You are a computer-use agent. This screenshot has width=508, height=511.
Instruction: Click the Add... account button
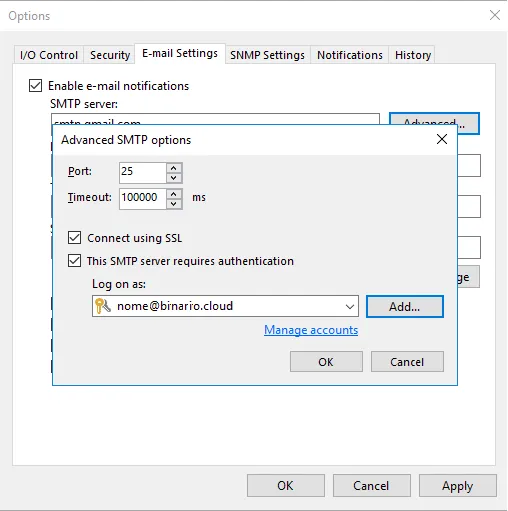click(405, 306)
